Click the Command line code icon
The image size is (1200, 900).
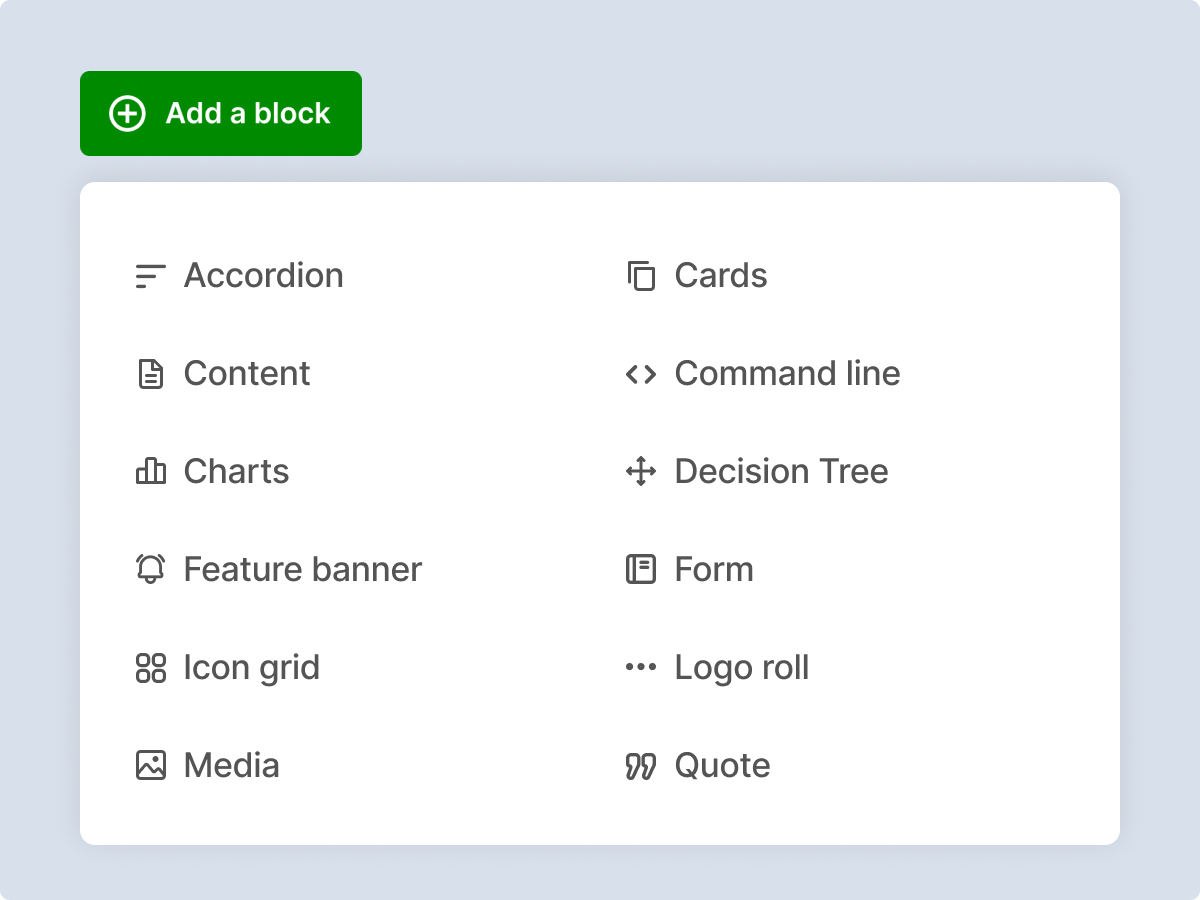[x=641, y=374]
